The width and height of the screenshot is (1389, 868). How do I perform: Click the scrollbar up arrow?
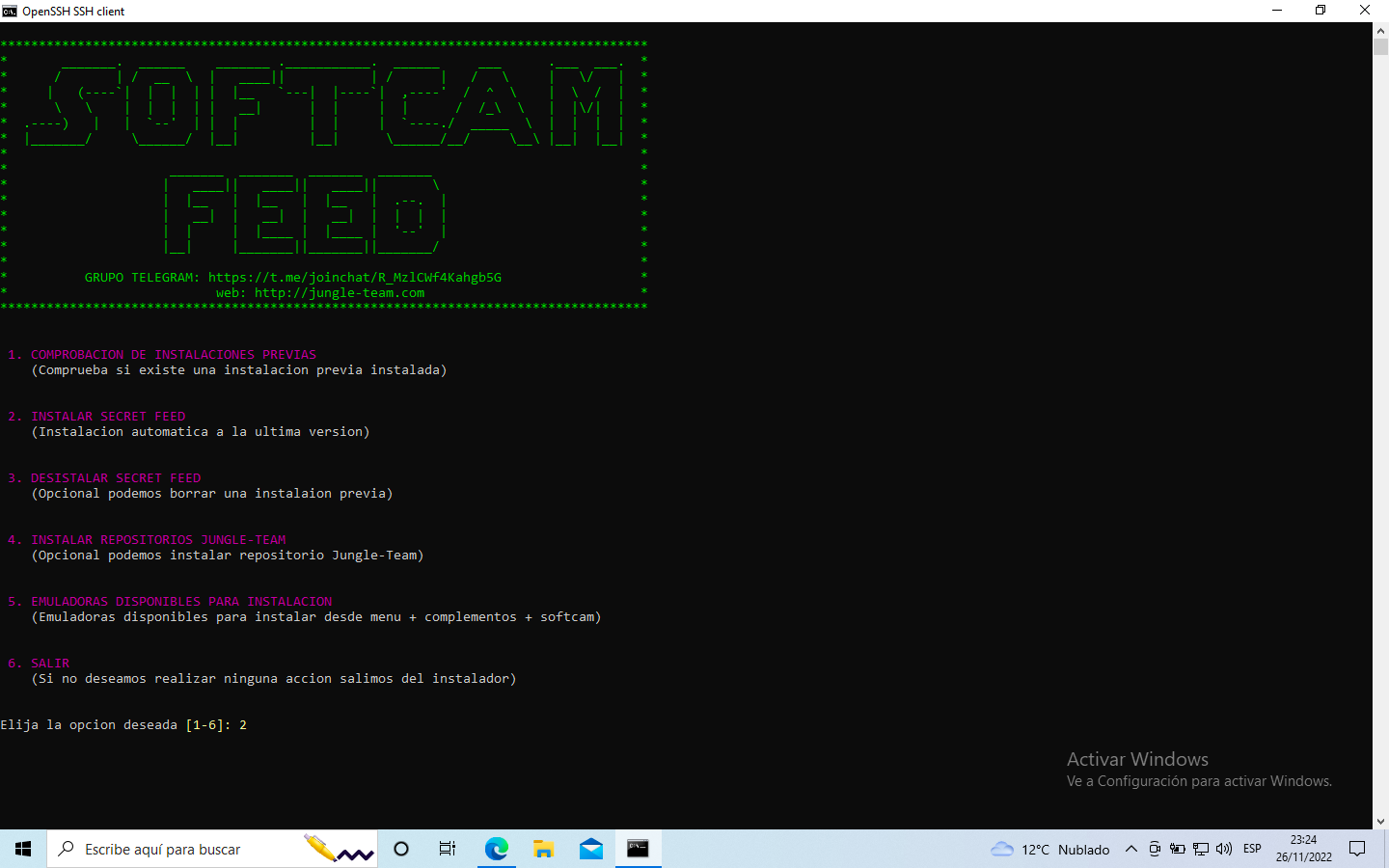point(1380,31)
